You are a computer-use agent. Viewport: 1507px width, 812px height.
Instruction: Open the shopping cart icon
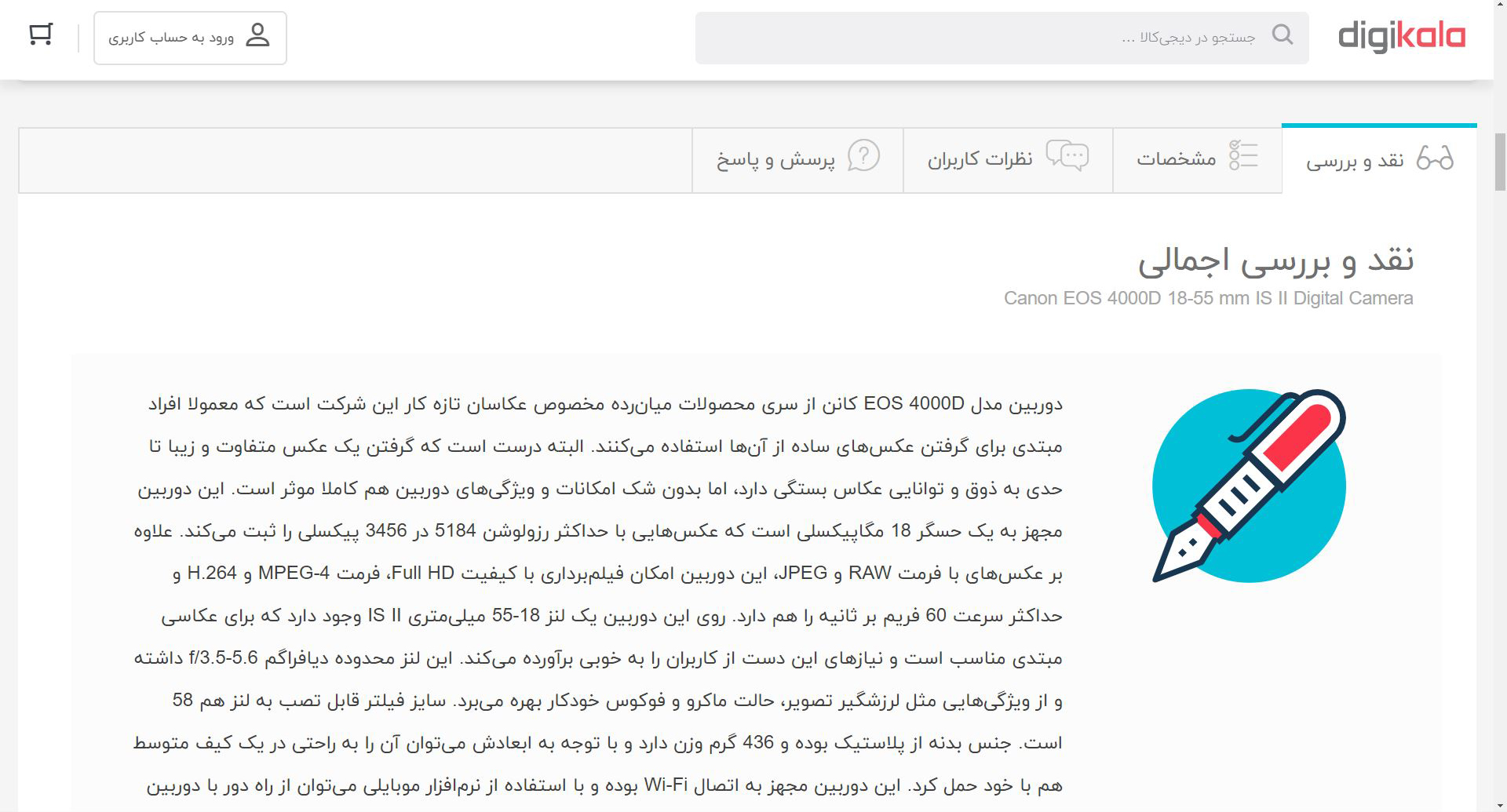[x=41, y=35]
